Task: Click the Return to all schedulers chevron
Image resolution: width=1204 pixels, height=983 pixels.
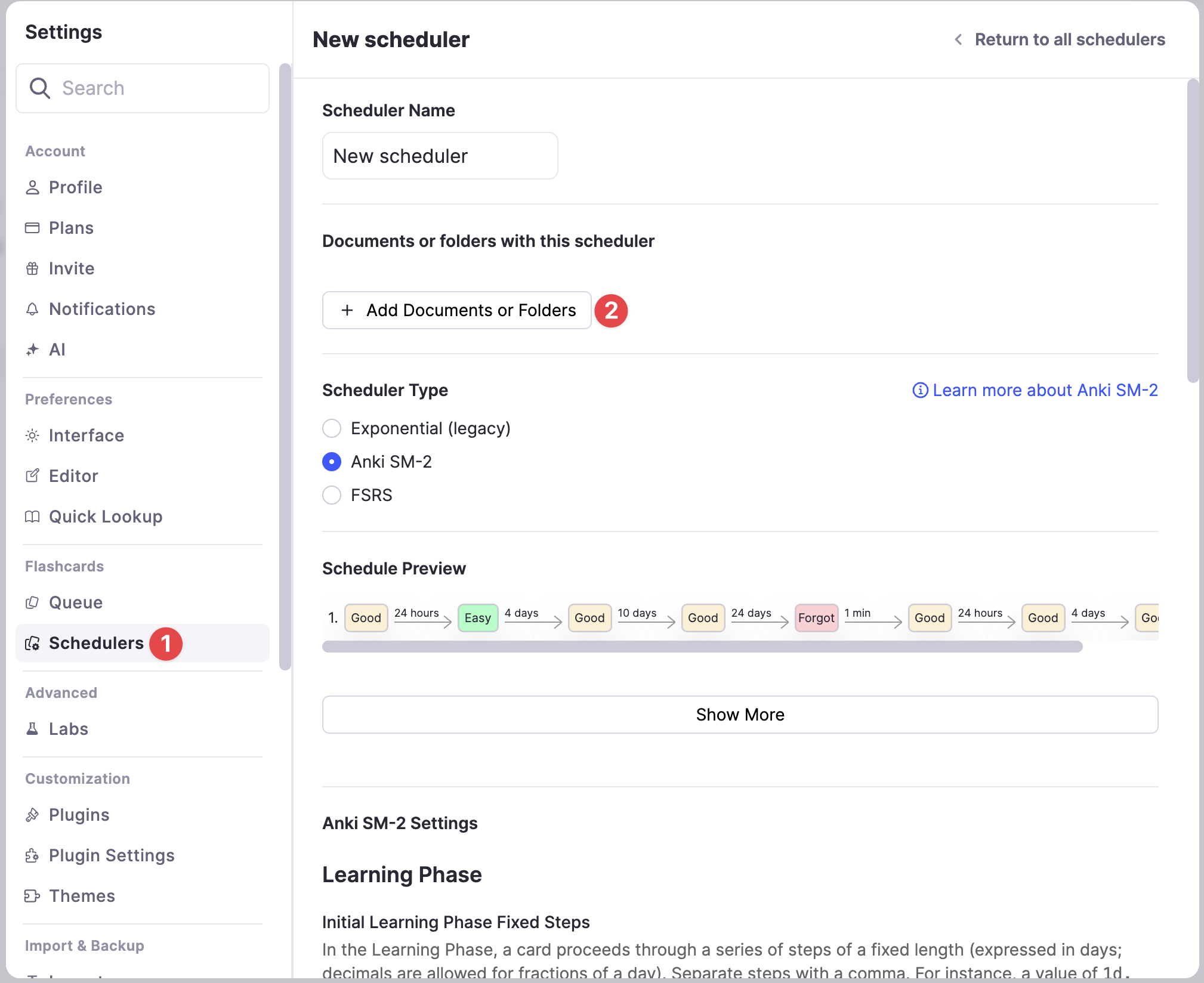Action: click(958, 39)
